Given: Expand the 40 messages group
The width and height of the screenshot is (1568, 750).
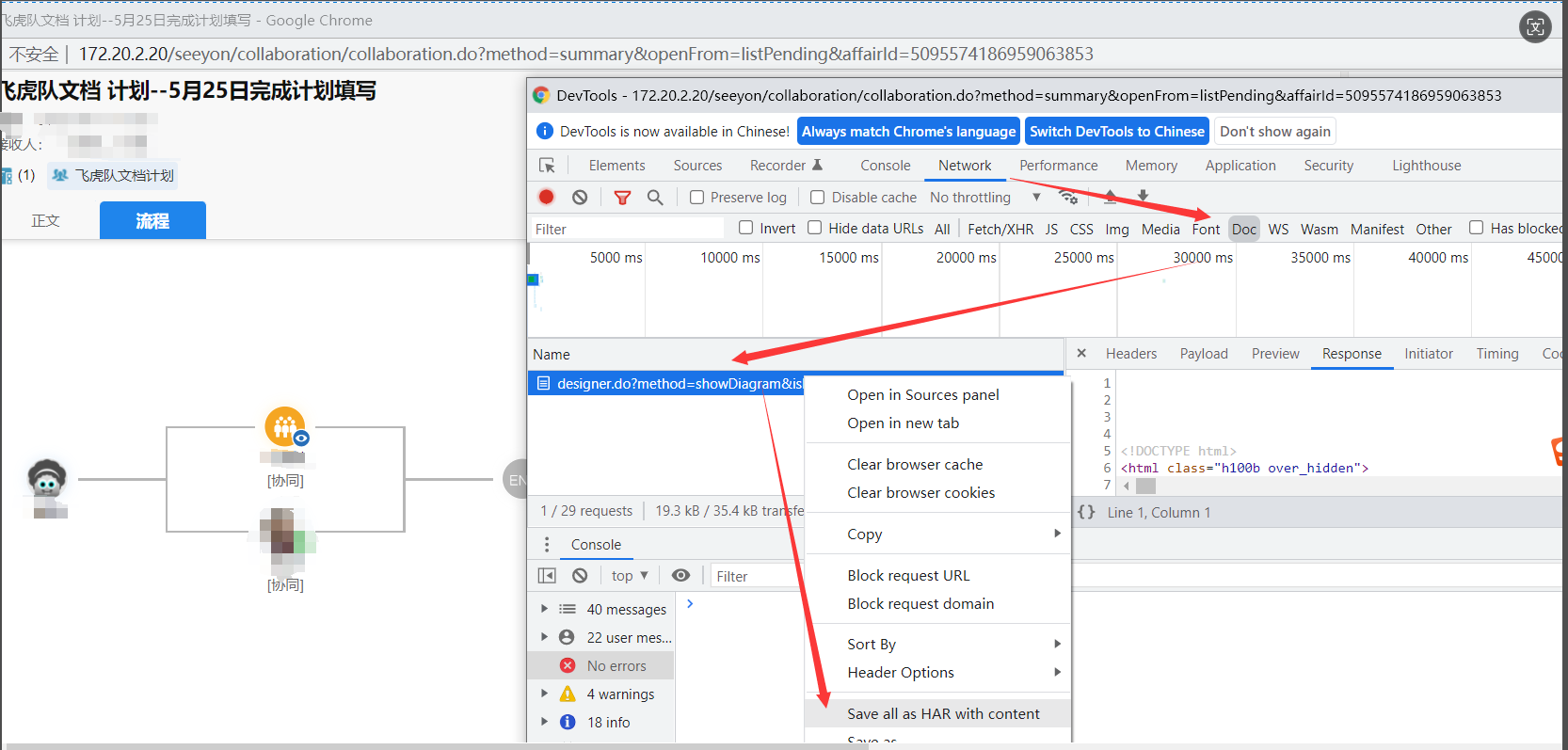Looking at the screenshot, I should pyautogui.click(x=544, y=609).
